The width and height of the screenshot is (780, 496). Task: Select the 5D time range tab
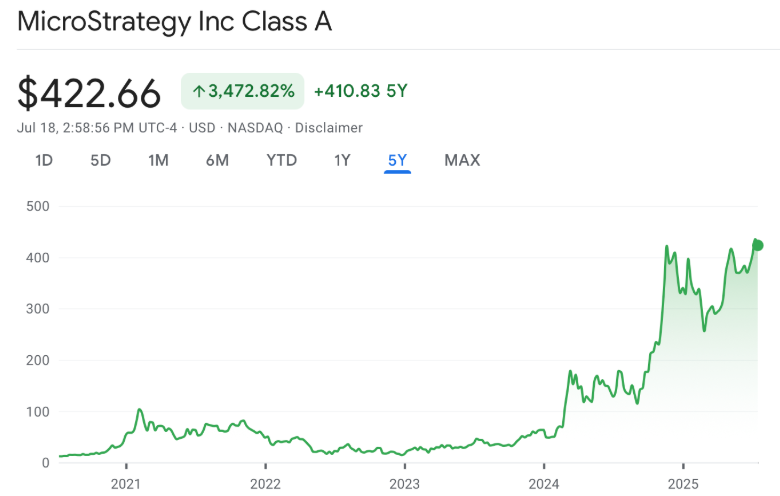100,160
